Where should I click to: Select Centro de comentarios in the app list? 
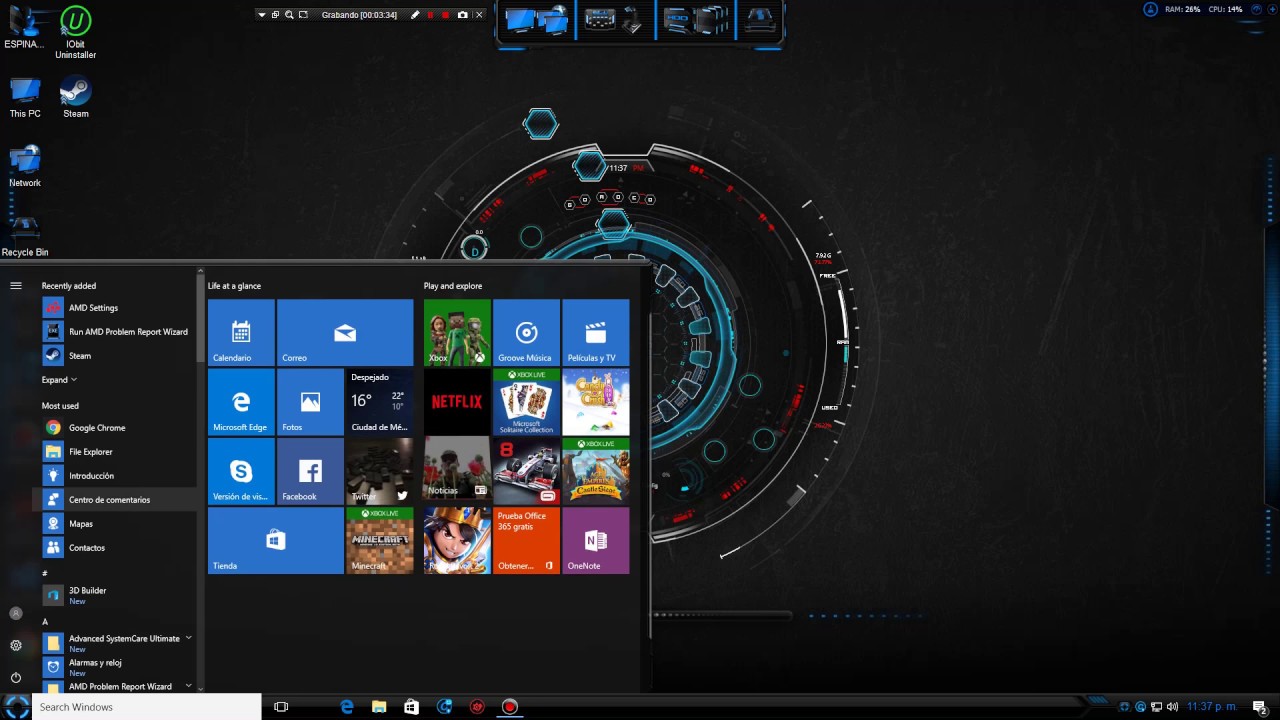pyautogui.click(x=109, y=500)
